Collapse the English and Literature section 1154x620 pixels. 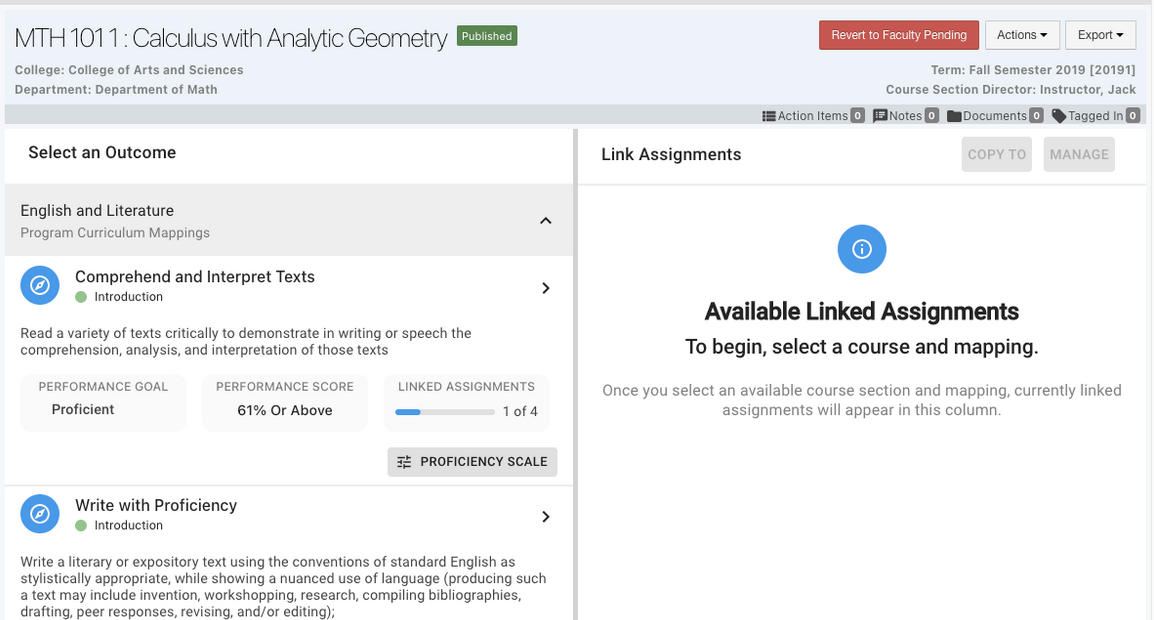[545, 221]
